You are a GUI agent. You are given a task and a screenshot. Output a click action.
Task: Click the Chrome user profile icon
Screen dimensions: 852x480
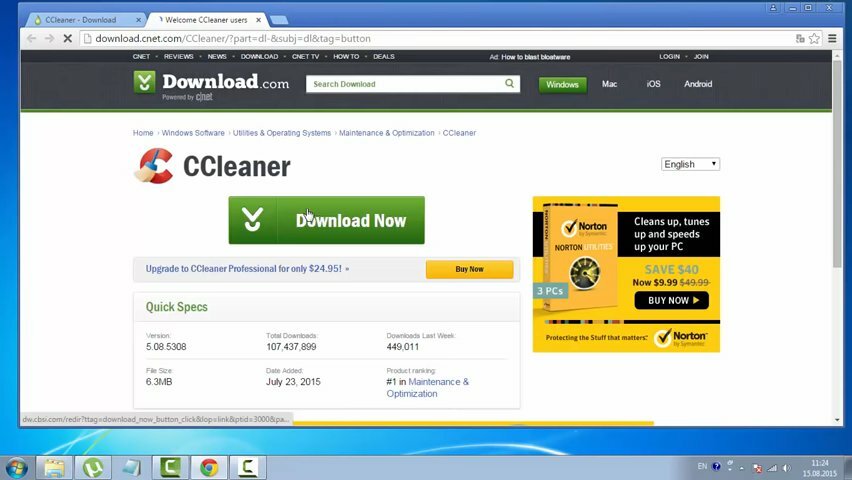tap(773, 8)
